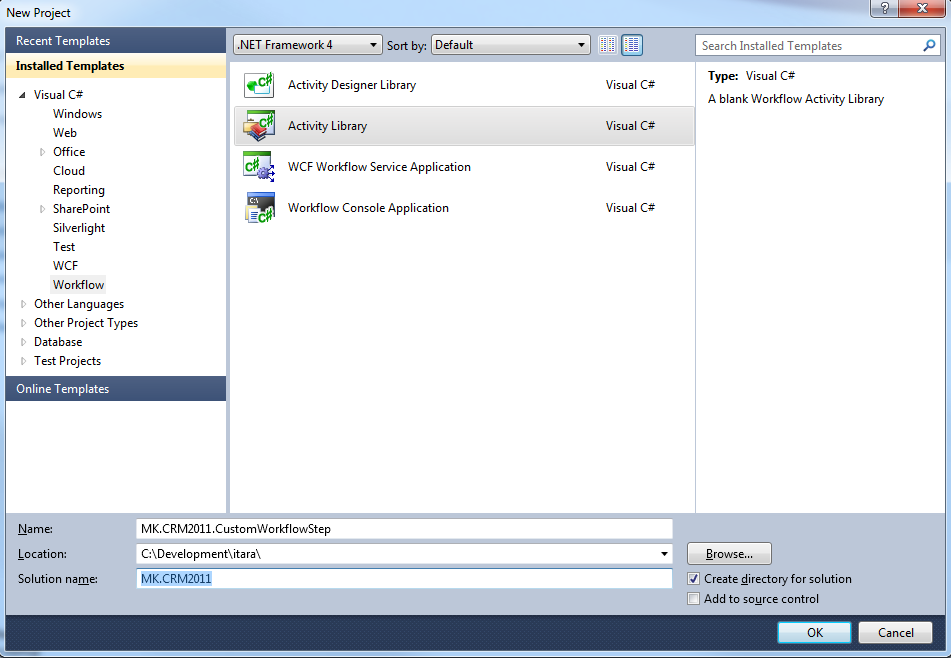Open the Installed Templates section
Image resolution: width=951 pixels, height=658 pixels.
pos(116,65)
